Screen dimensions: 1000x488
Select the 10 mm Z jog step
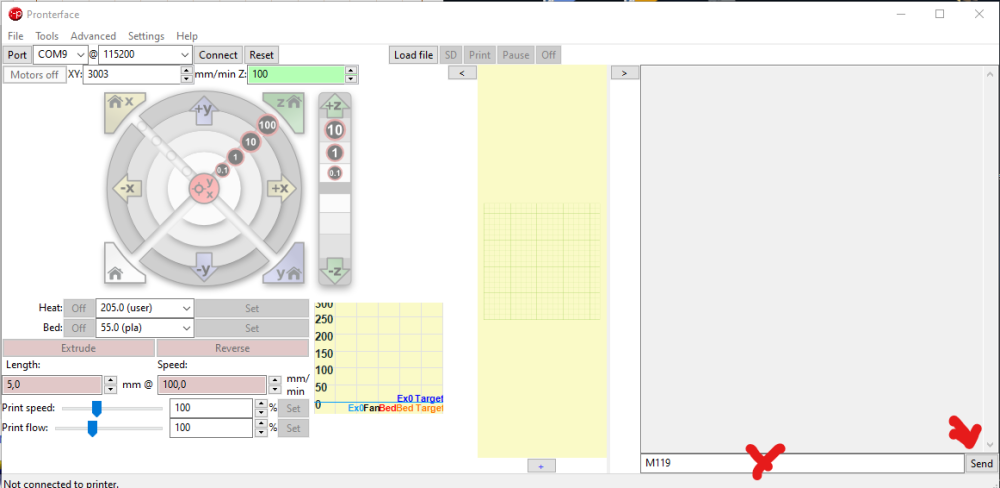pos(335,130)
